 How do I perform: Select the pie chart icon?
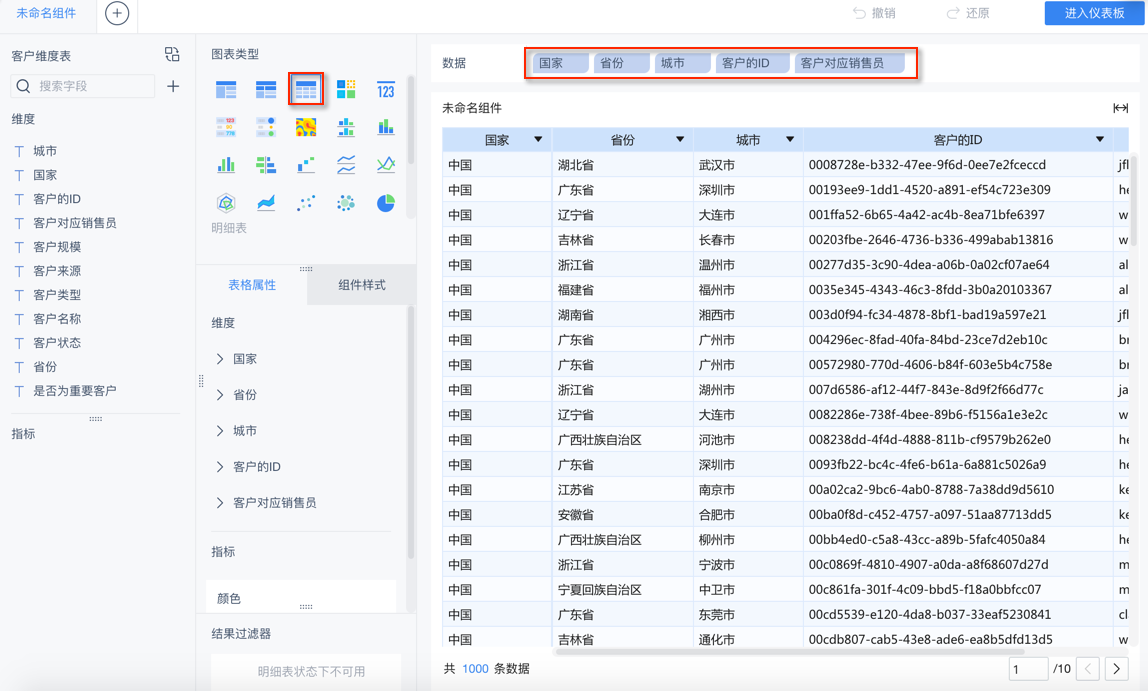coord(386,203)
